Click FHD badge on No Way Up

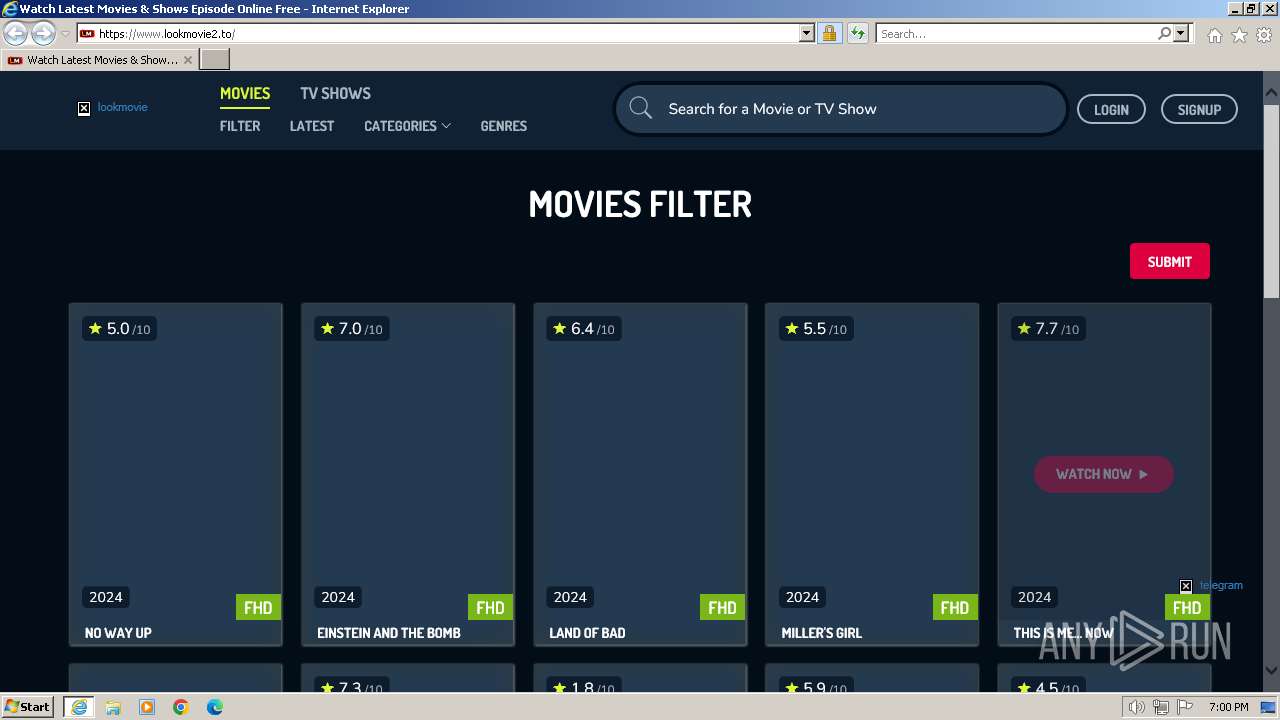pyautogui.click(x=258, y=607)
